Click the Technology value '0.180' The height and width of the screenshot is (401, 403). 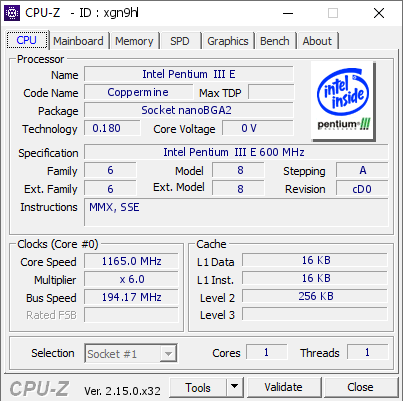pyautogui.click(x=112, y=128)
